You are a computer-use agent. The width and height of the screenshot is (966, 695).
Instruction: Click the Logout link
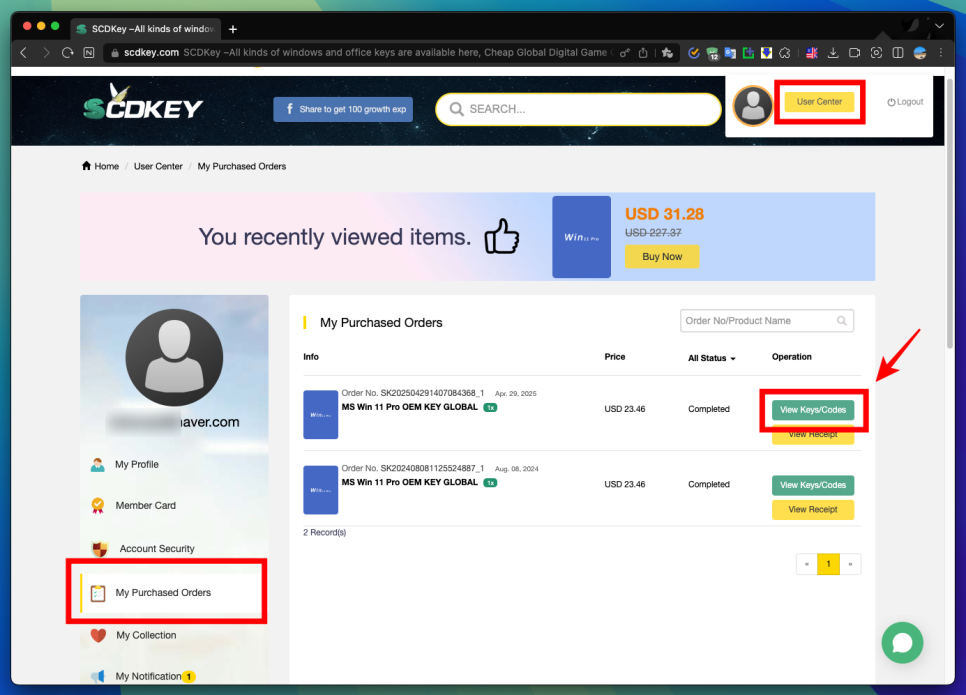905,102
